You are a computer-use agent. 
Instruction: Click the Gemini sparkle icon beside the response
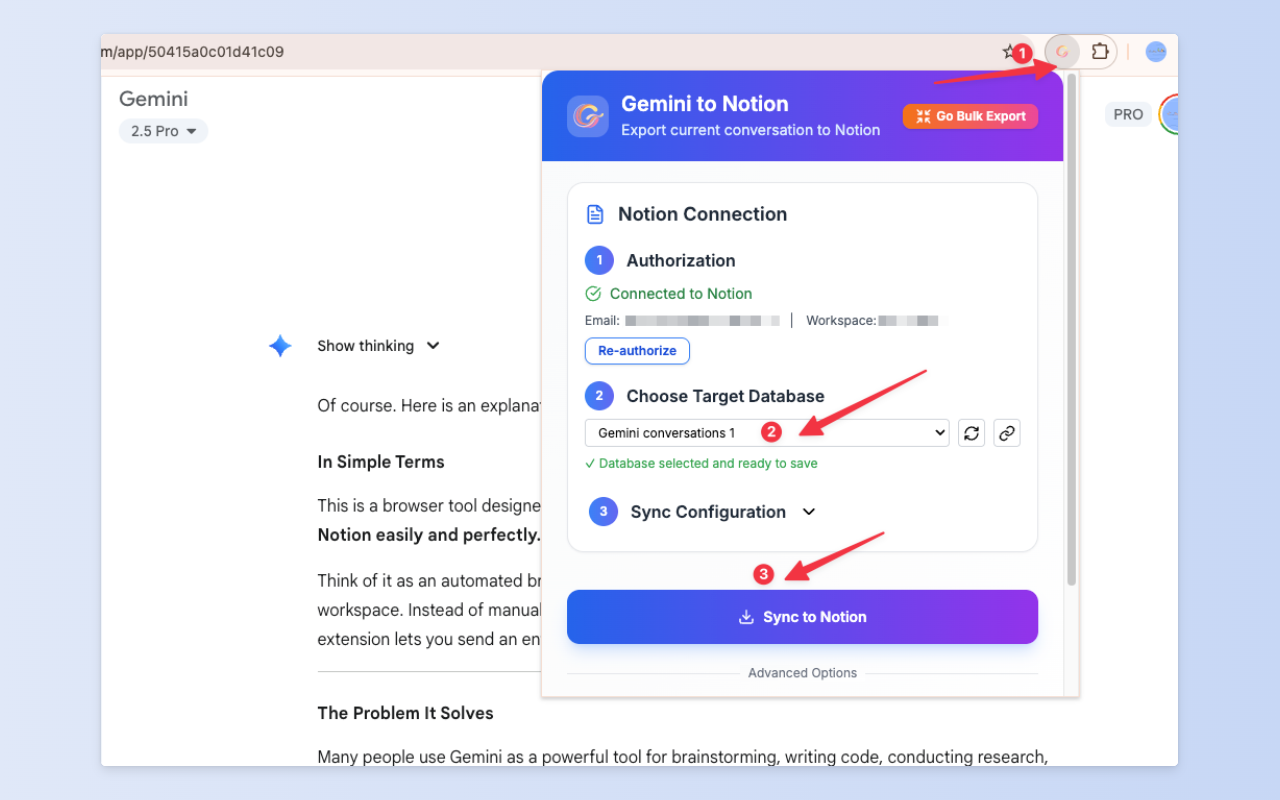(x=280, y=345)
